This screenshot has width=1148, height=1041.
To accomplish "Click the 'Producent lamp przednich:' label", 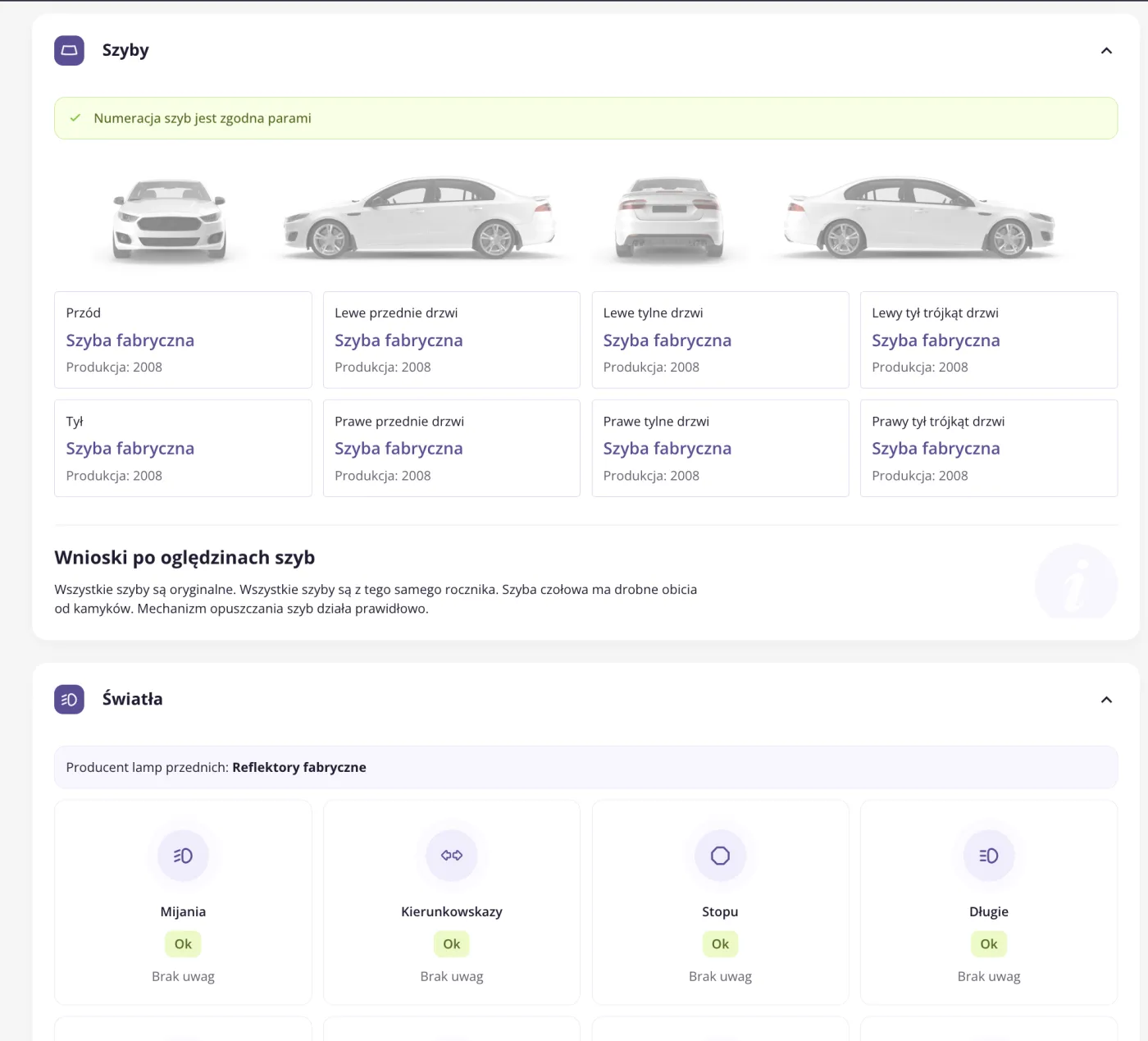I will click(148, 767).
